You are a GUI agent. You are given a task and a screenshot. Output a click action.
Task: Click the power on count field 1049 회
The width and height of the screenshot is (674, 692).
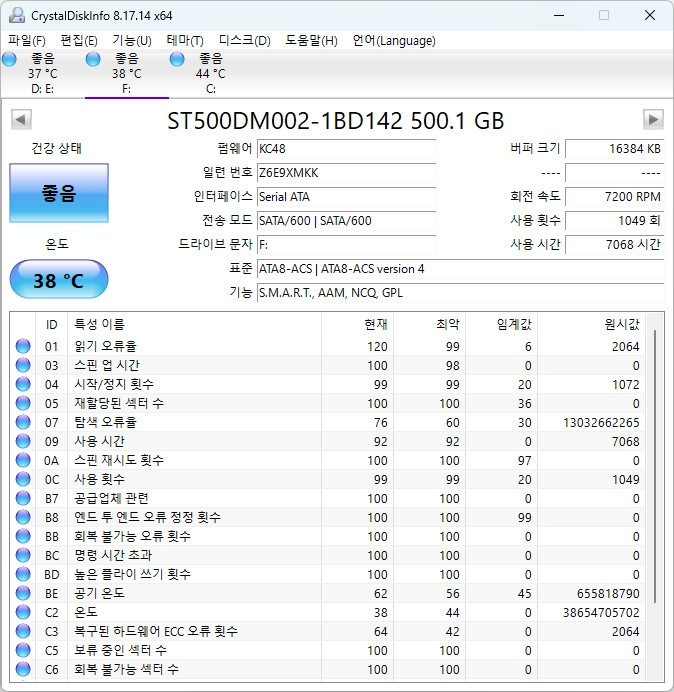614,221
